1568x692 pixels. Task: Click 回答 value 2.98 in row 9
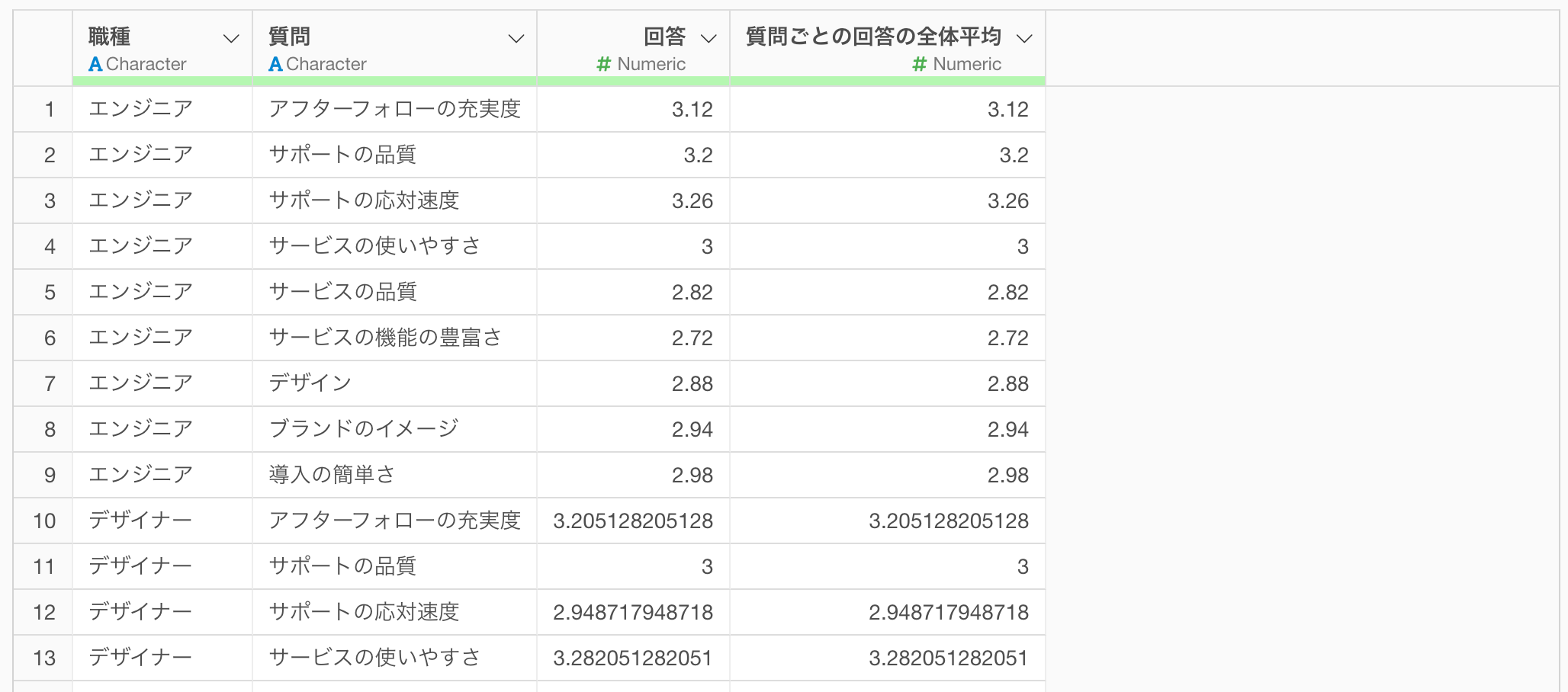[x=692, y=475]
